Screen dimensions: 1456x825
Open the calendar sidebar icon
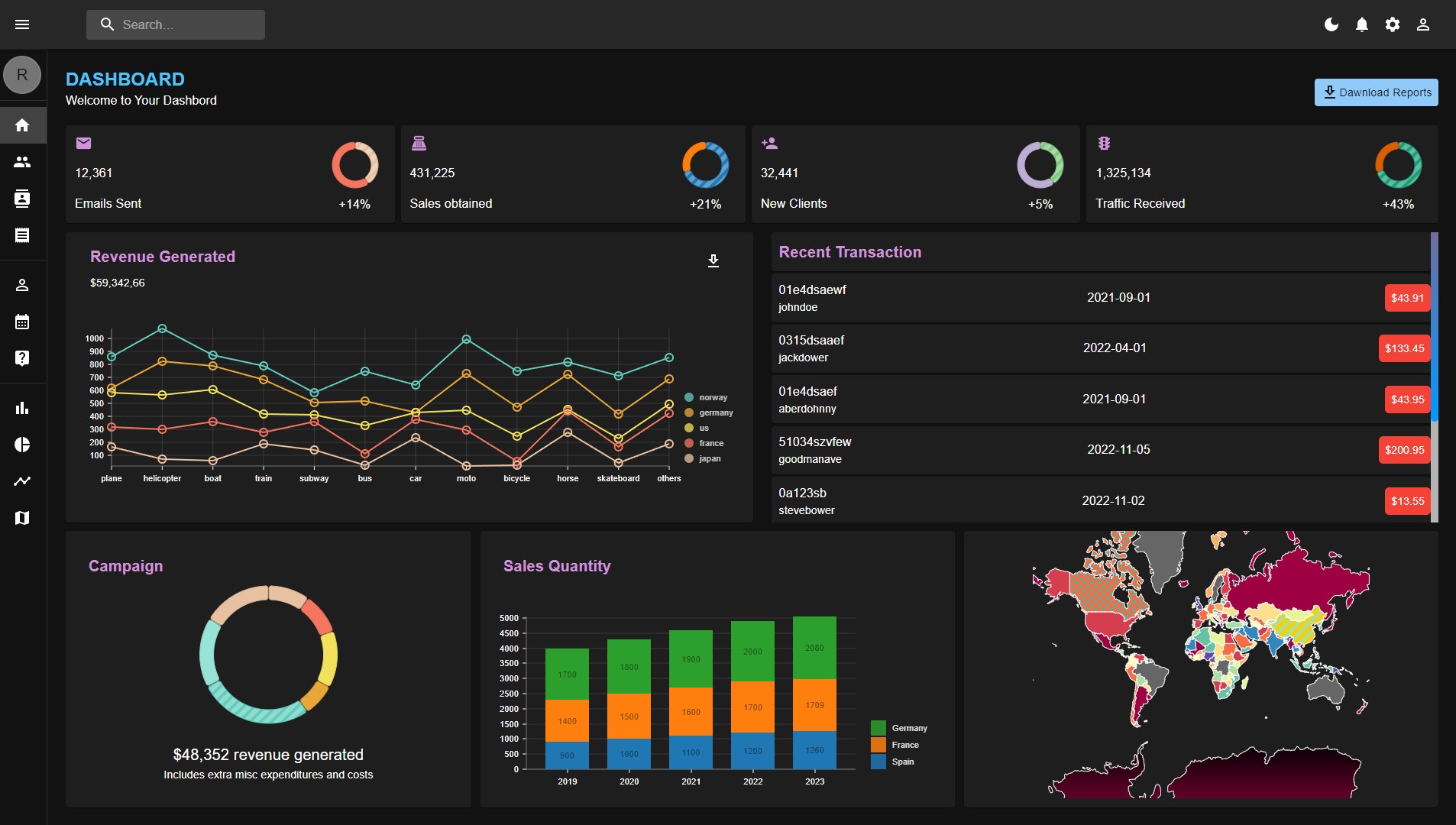click(22, 322)
